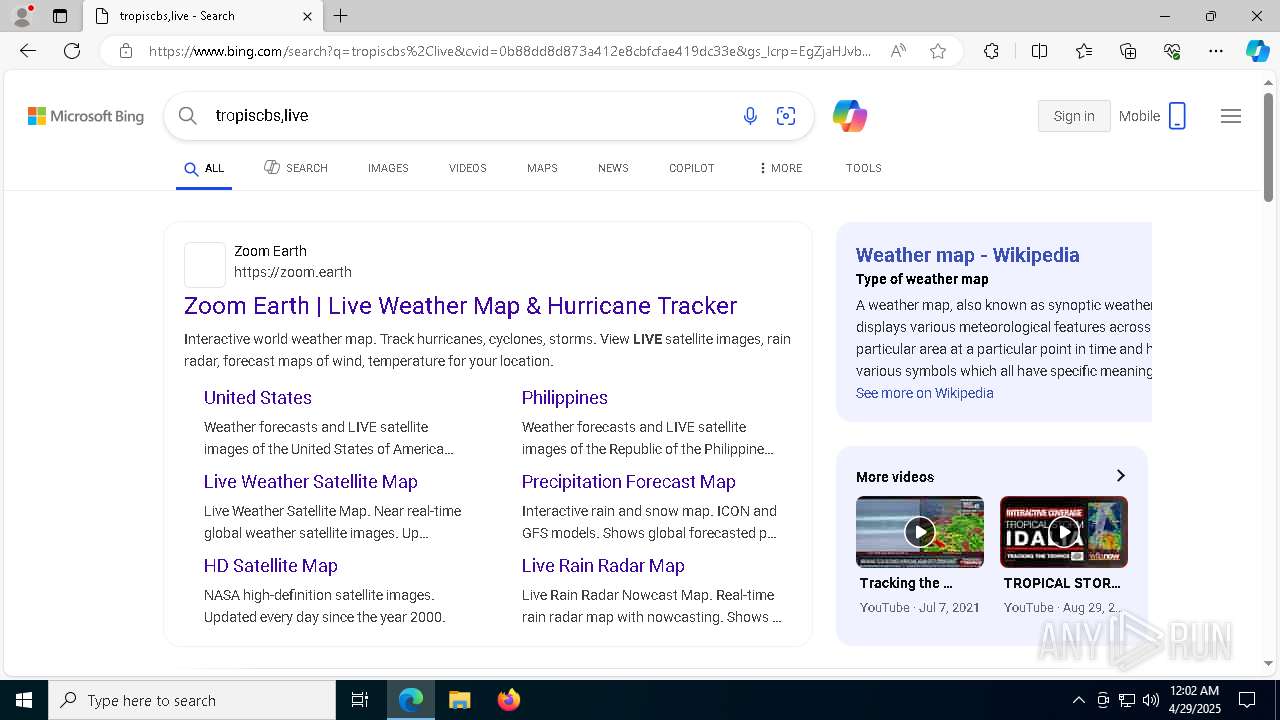1280x720 pixels.
Task: Open the favorites list icon
Action: pyautogui.click(x=1084, y=51)
